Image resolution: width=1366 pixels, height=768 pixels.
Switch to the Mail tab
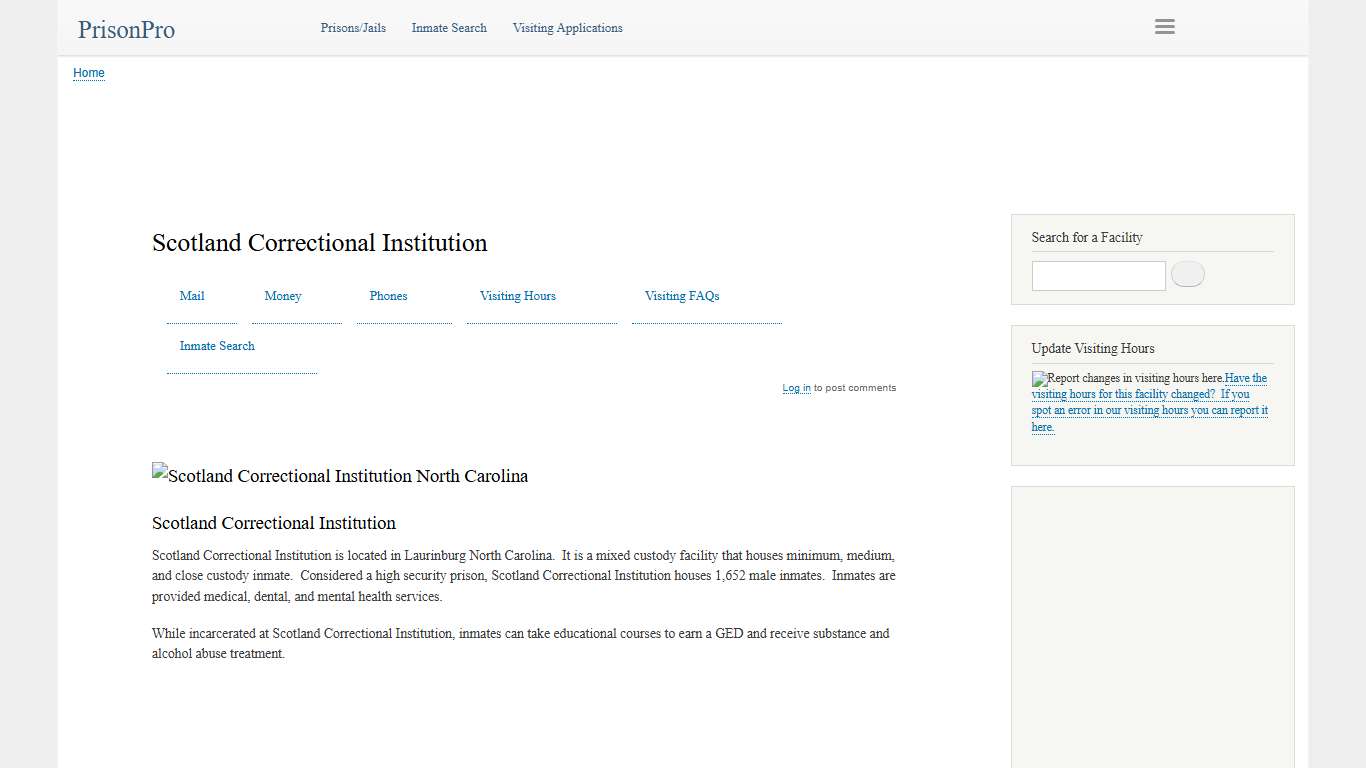tap(191, 296)
